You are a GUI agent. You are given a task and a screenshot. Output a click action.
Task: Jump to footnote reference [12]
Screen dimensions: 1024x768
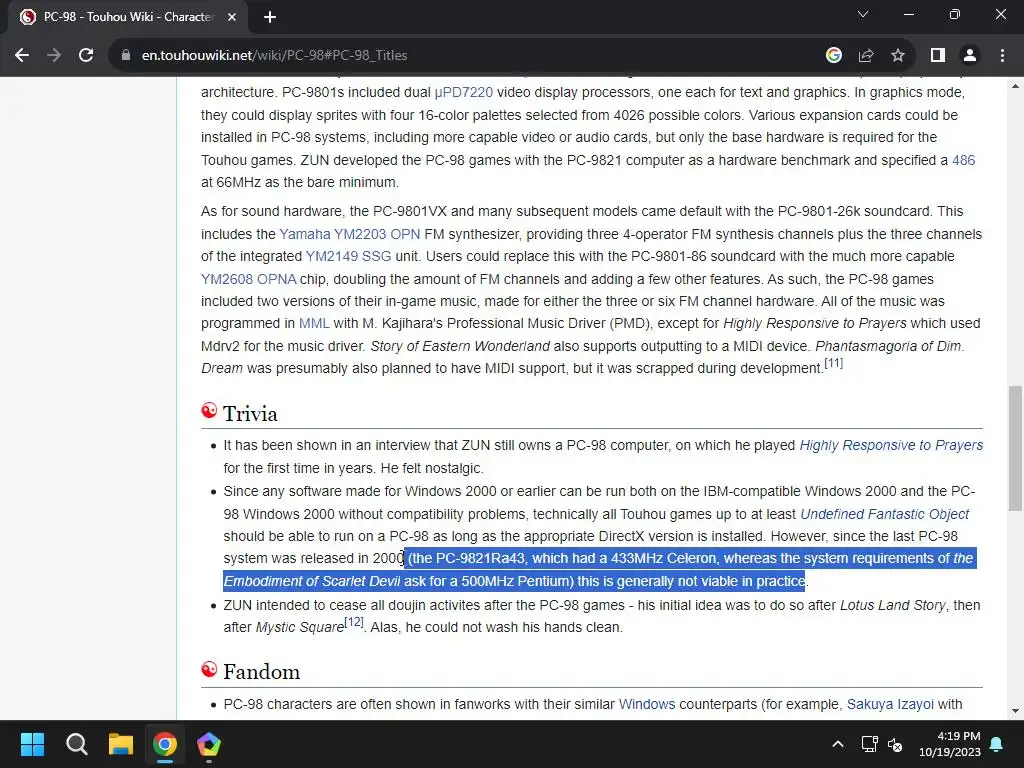354,622
